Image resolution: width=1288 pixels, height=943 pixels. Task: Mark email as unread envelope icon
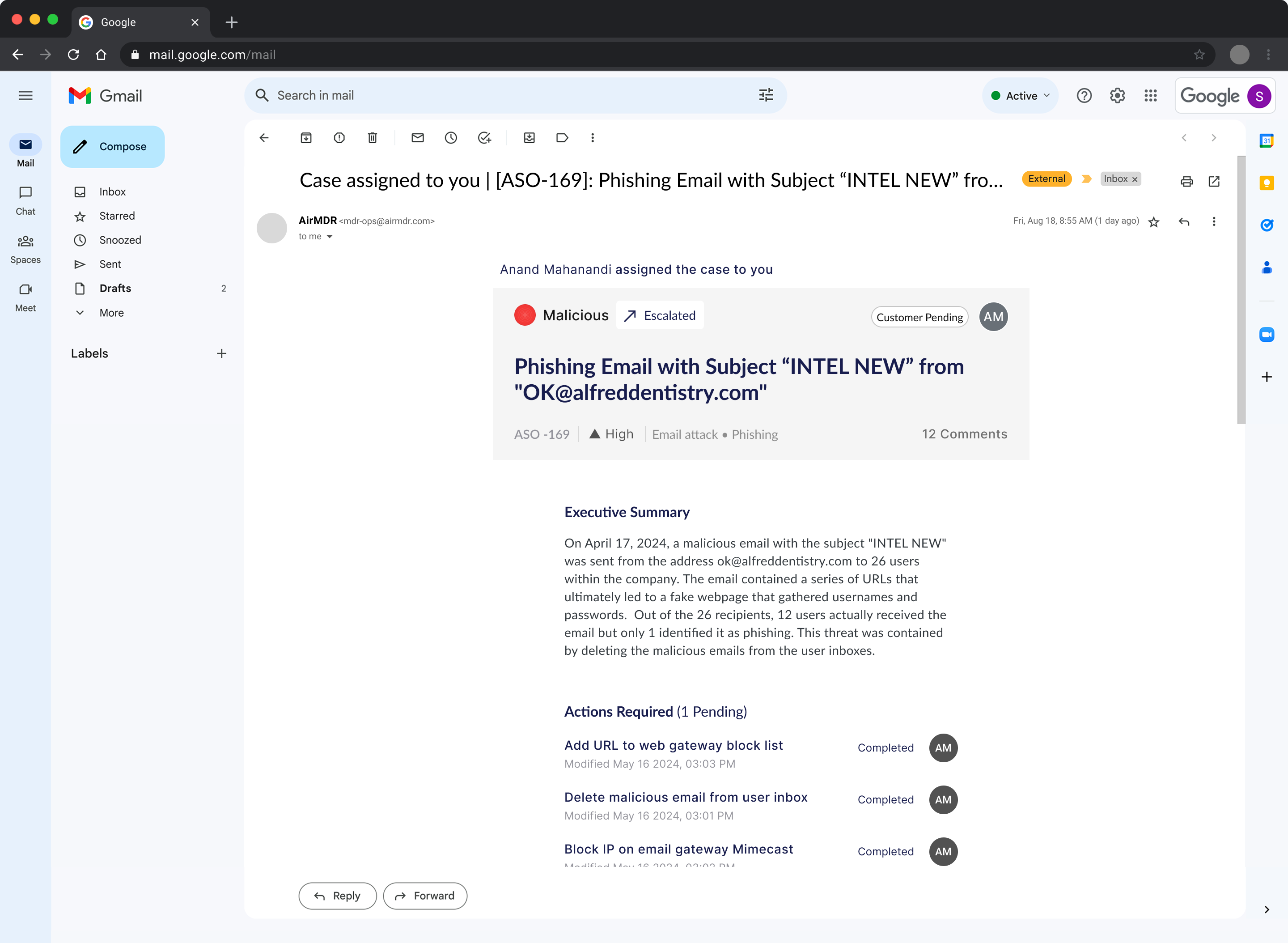[x=417, y=138]
